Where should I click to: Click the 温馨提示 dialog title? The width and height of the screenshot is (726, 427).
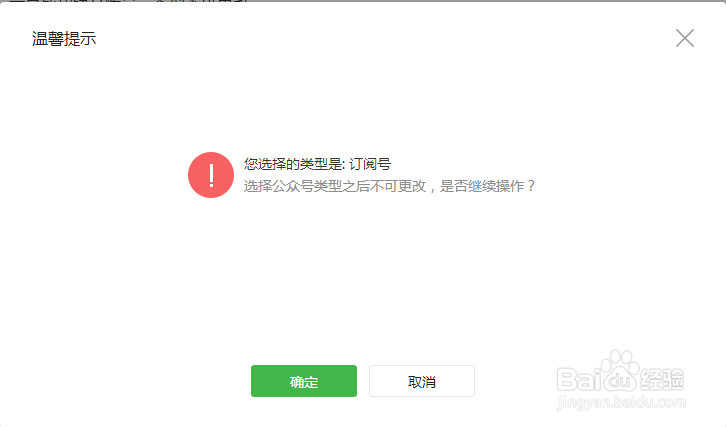[x=64, y=39]
